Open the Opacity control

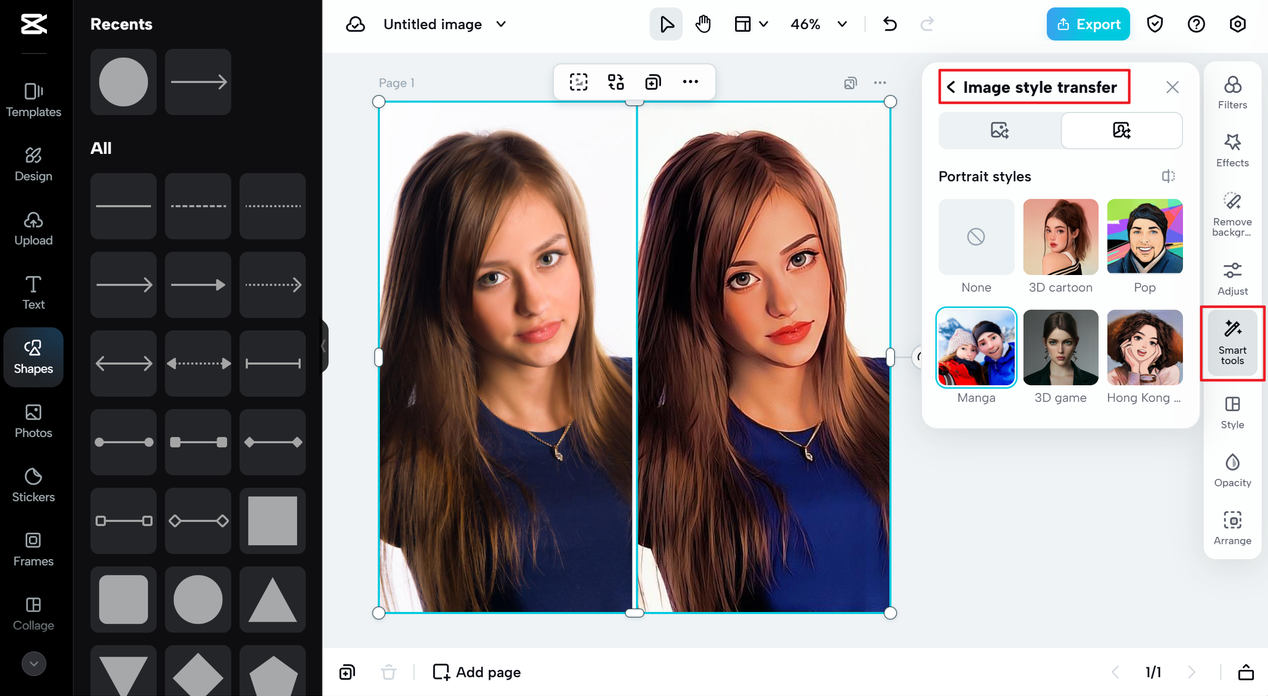click(1232, 470)
